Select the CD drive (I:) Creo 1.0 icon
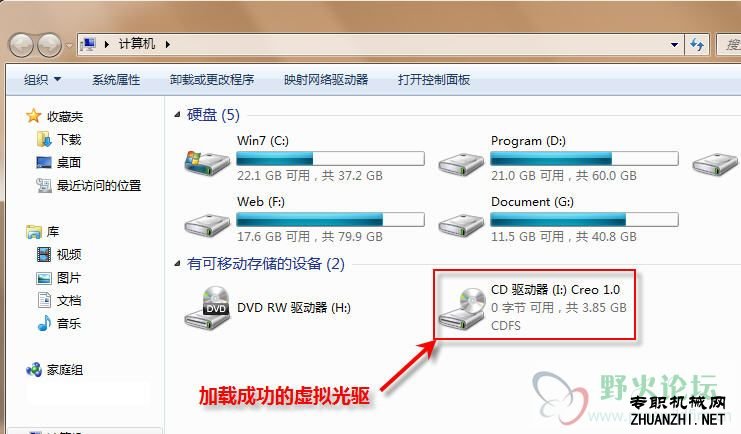 click(x=462, y=309)
